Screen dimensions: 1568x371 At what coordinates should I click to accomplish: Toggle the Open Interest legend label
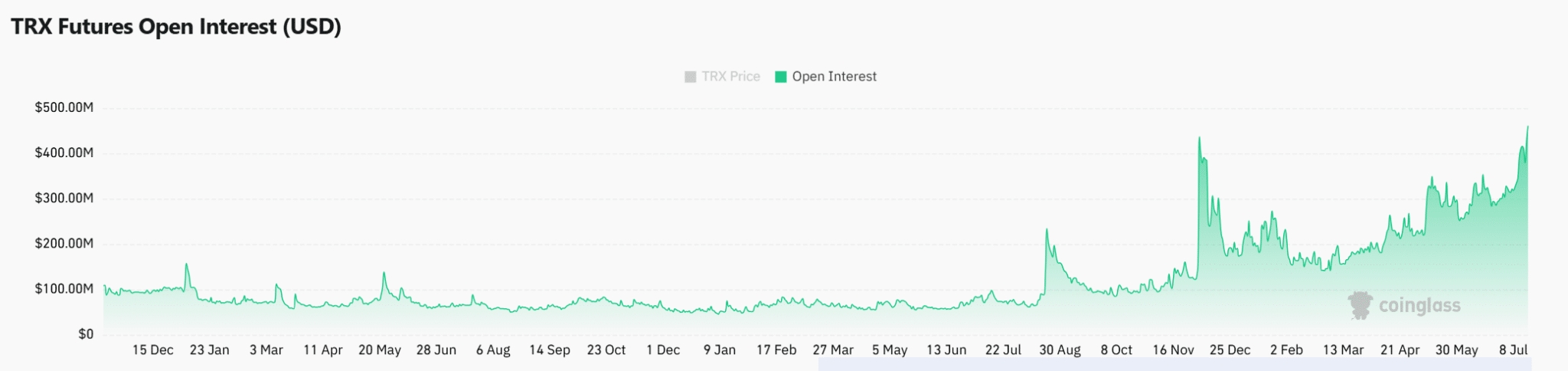click(x=834, y=77)
